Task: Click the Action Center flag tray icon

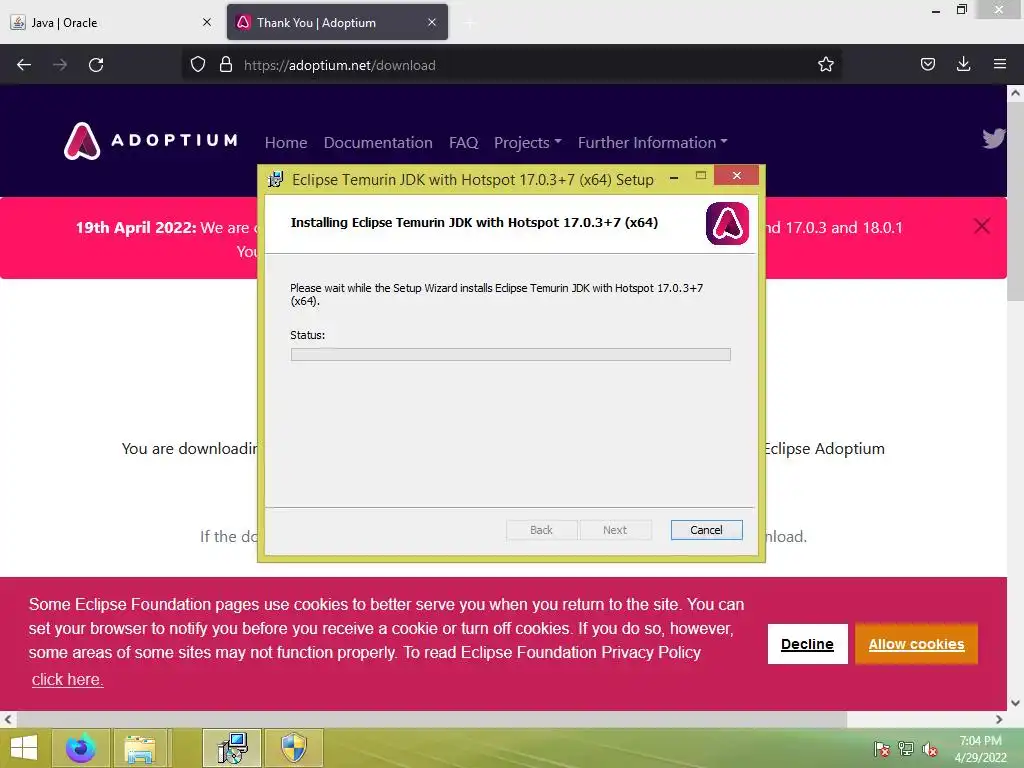Action: coord(882,749)
